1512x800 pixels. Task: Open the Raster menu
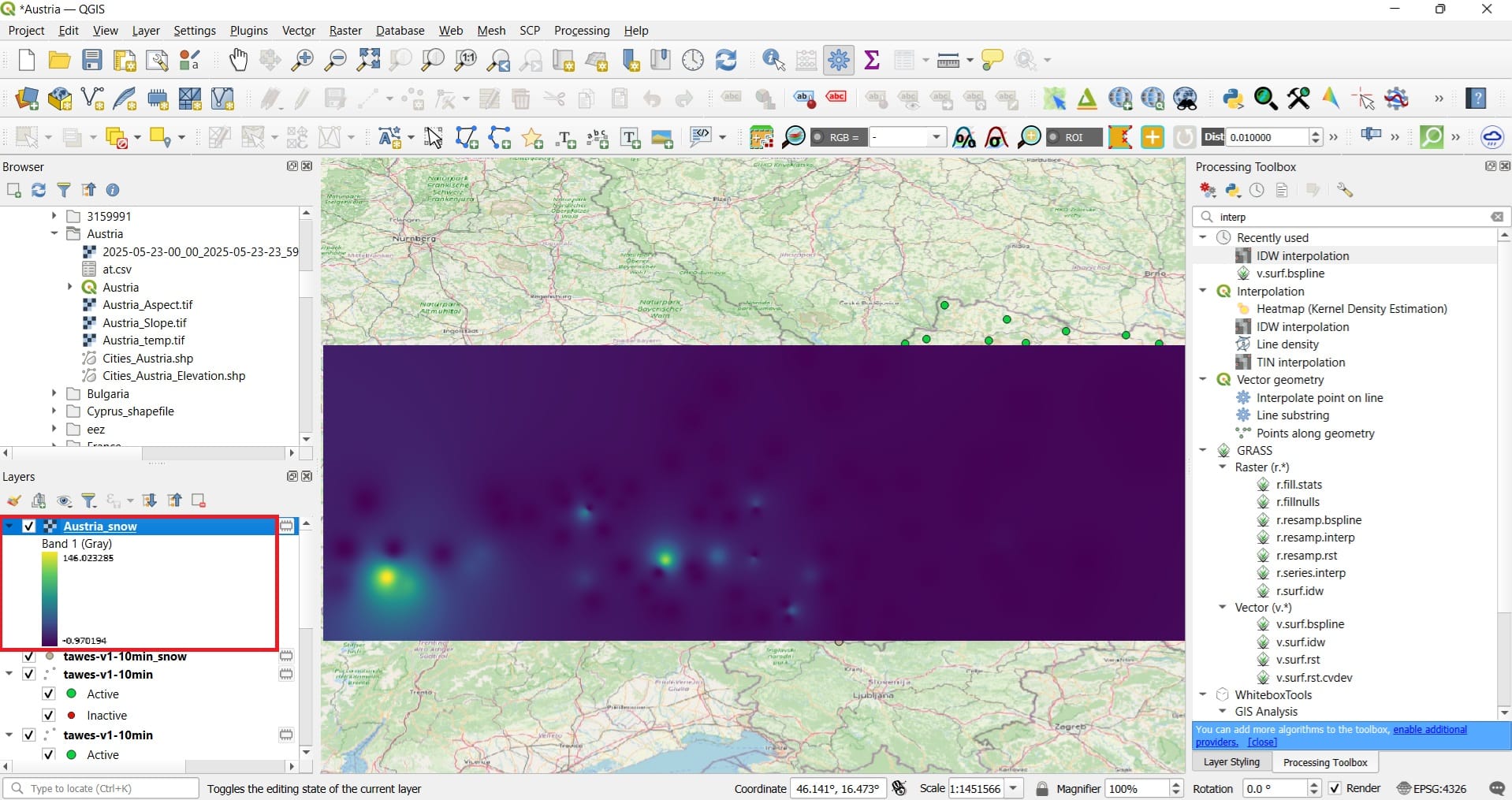(x=345, y=30)
